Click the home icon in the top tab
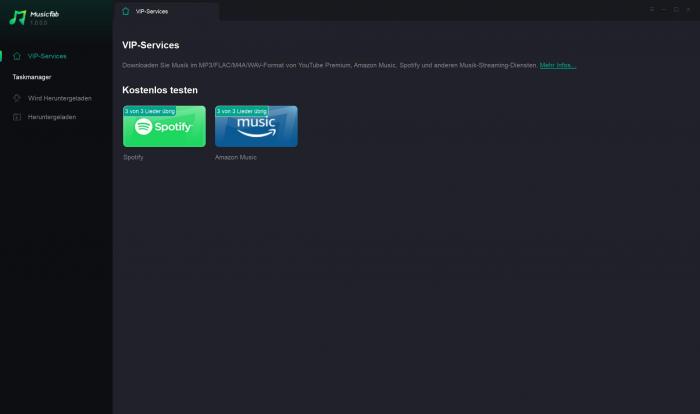The height and width of the screenshot is (414, 700). pyautogui.click(x=125, y=11)
